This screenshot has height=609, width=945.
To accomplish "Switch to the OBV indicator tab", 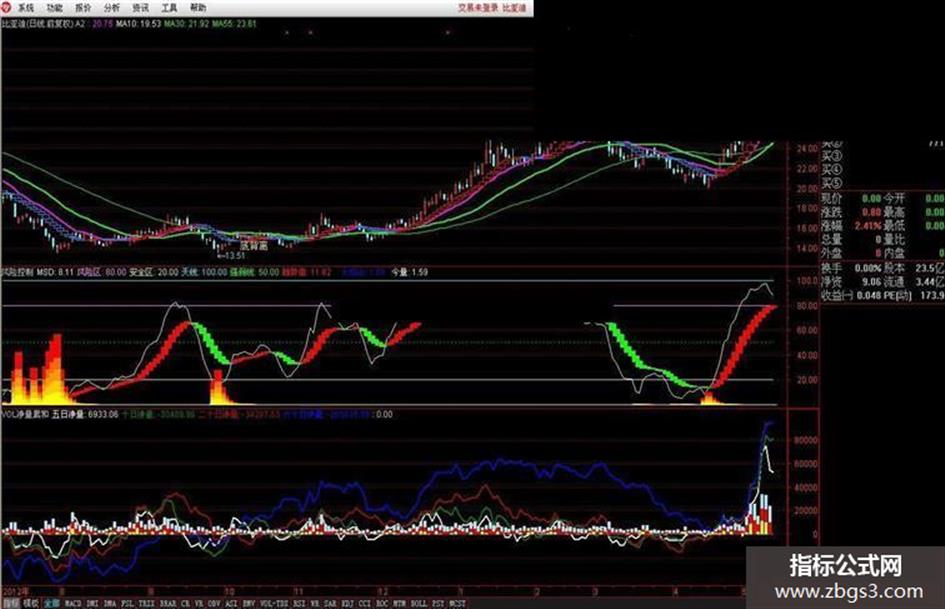I will (214, 603).
